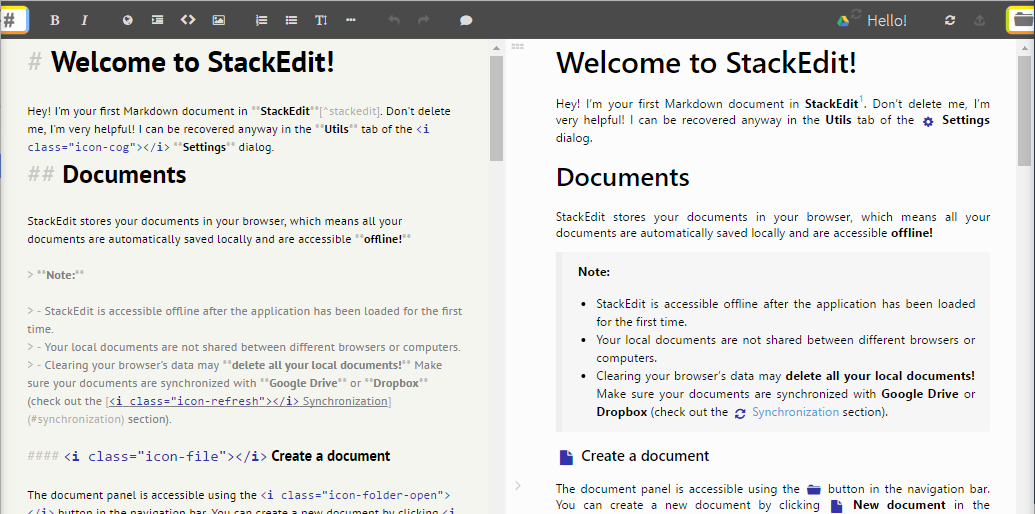Image resolution: width=1035 pixels, height=514 pixels.
Task: Insert a code sample with angle-brackets icon
Action: (188, 20)
